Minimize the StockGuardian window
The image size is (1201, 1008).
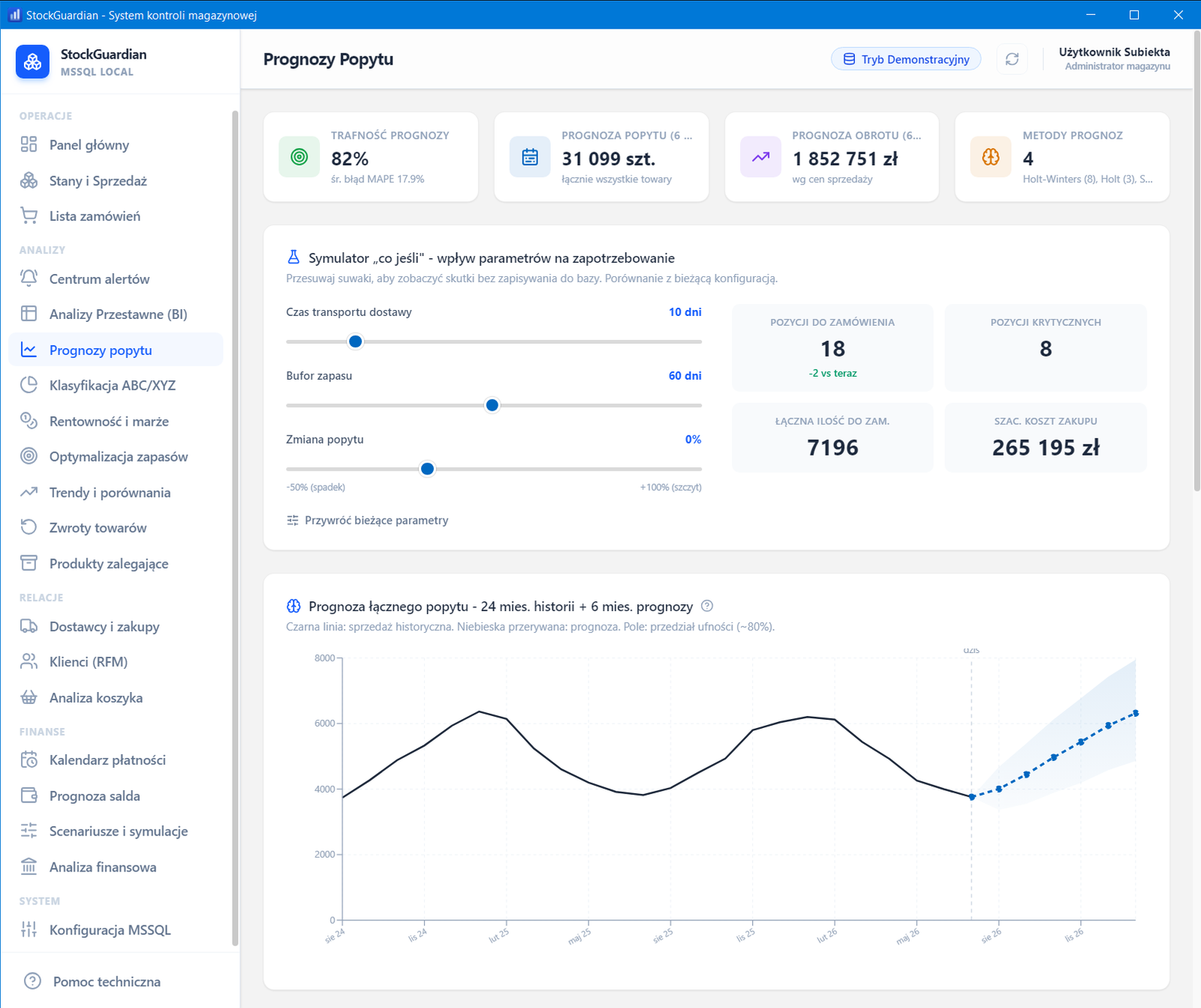1091,15
